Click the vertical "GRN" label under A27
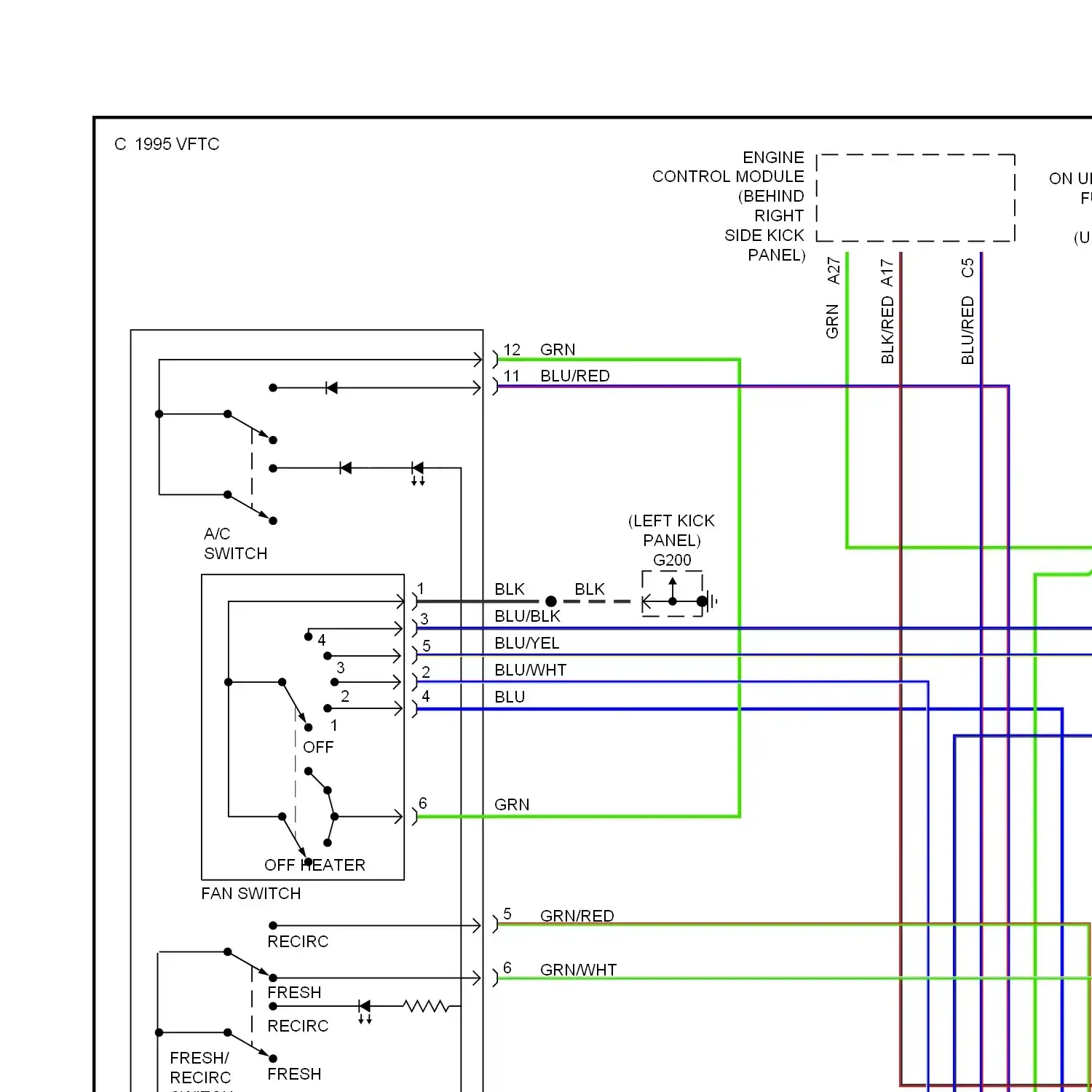 832,322
